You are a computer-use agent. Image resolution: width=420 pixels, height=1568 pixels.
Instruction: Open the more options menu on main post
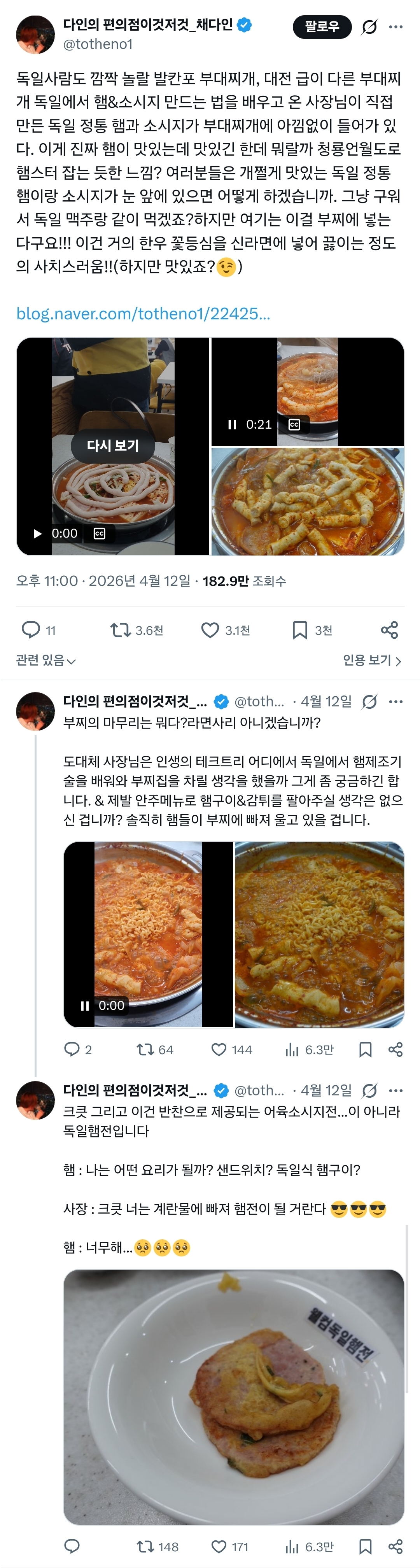tap(396, 27)
